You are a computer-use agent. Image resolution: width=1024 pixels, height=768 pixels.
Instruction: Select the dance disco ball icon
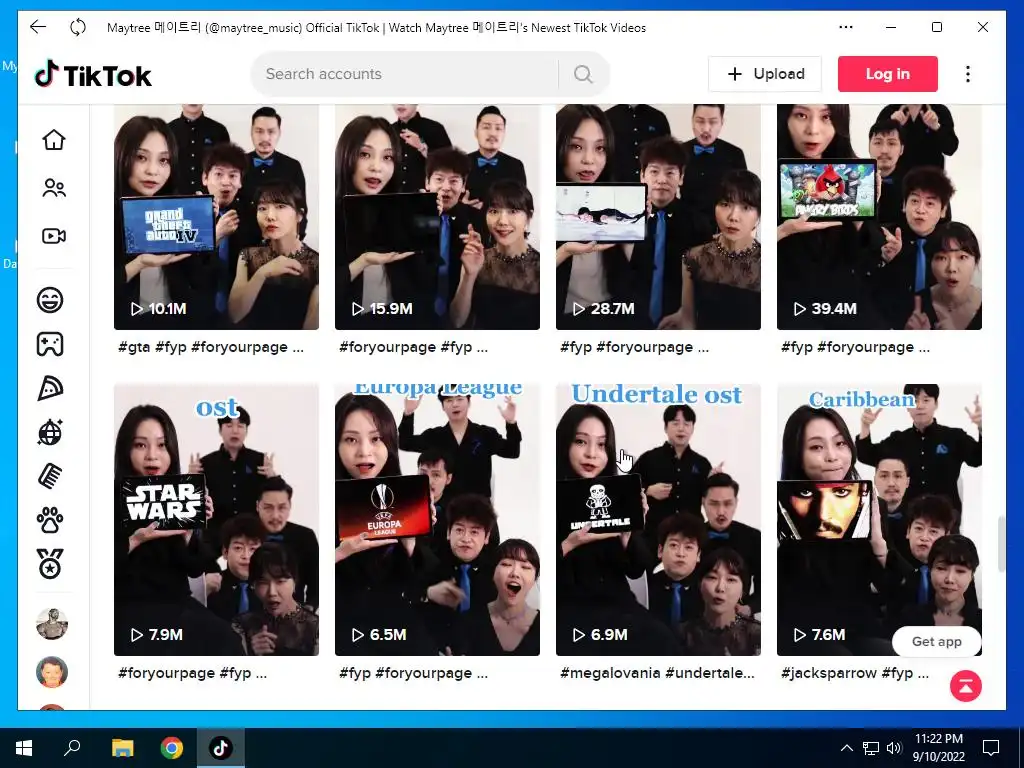50,432
